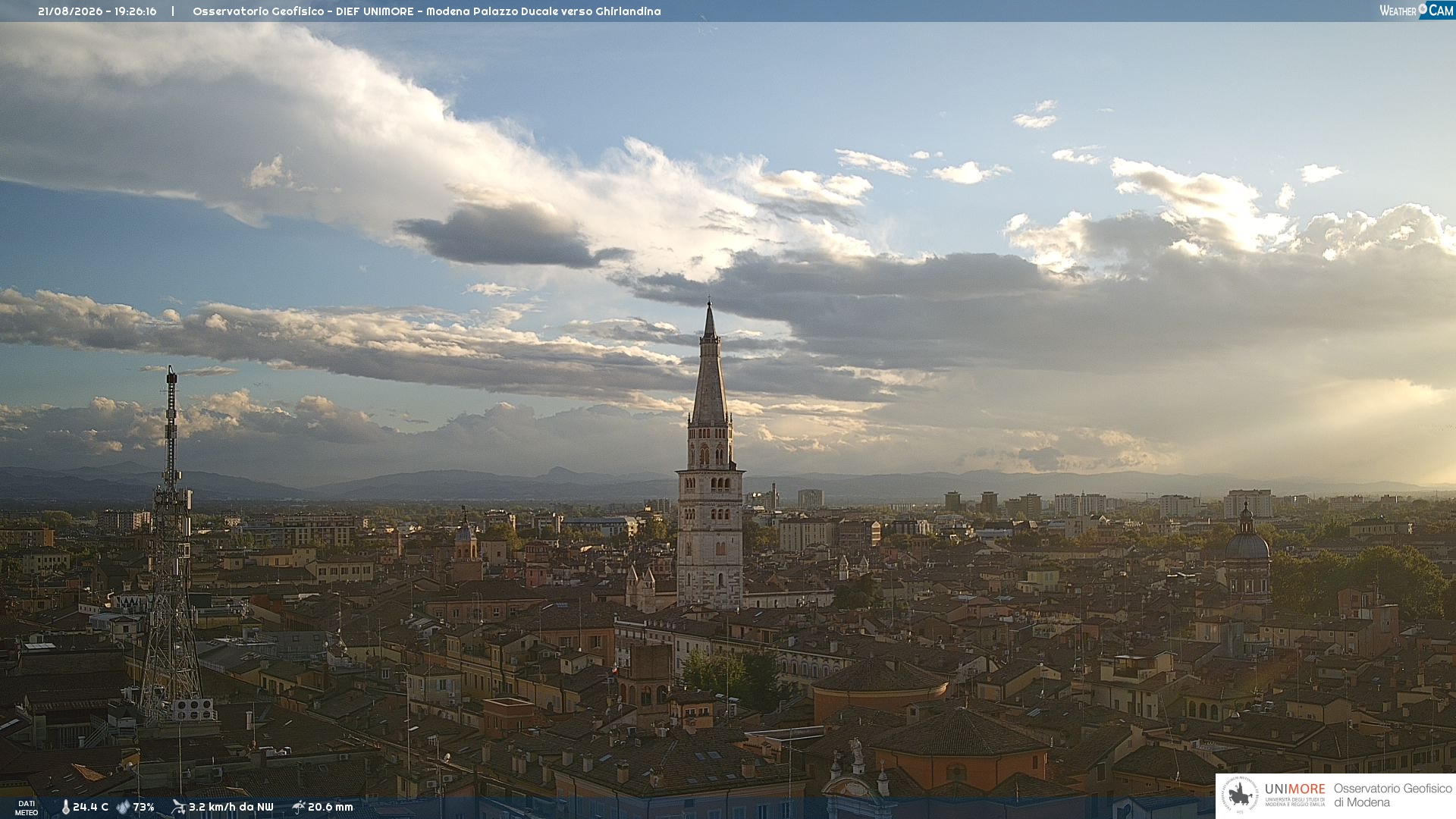Screen dimensions: 1456x819
Task: Click the 73% humidity value
Action: (x=143, y=807)
